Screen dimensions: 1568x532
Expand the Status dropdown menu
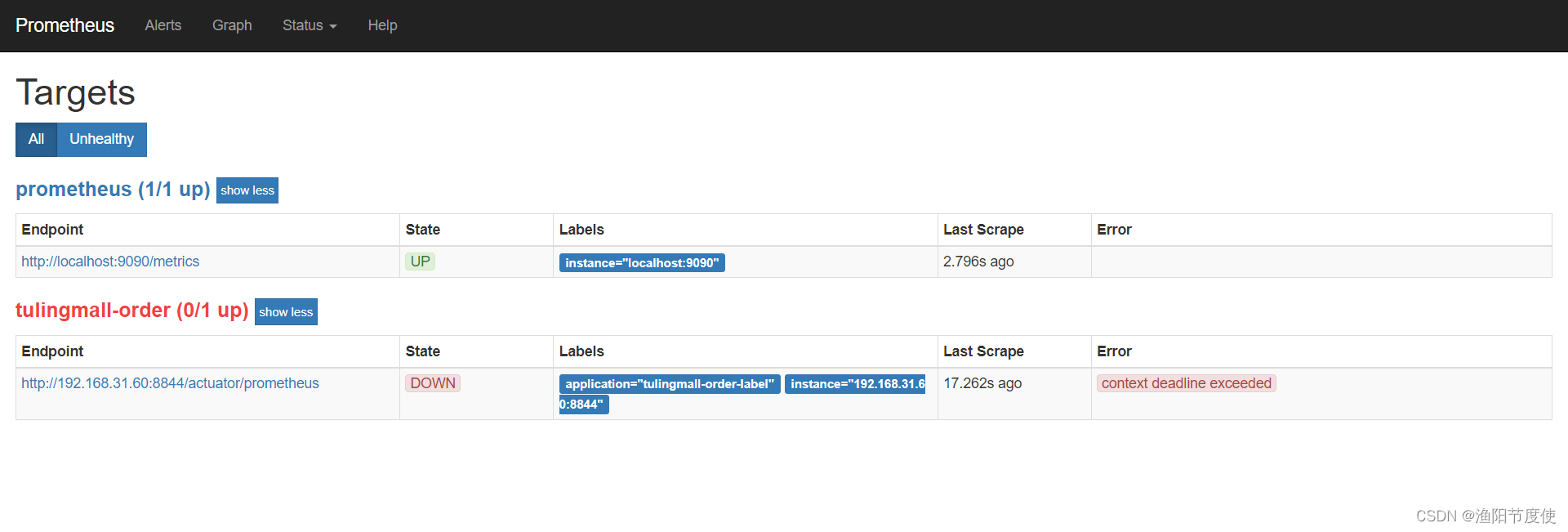click(310, 25)
